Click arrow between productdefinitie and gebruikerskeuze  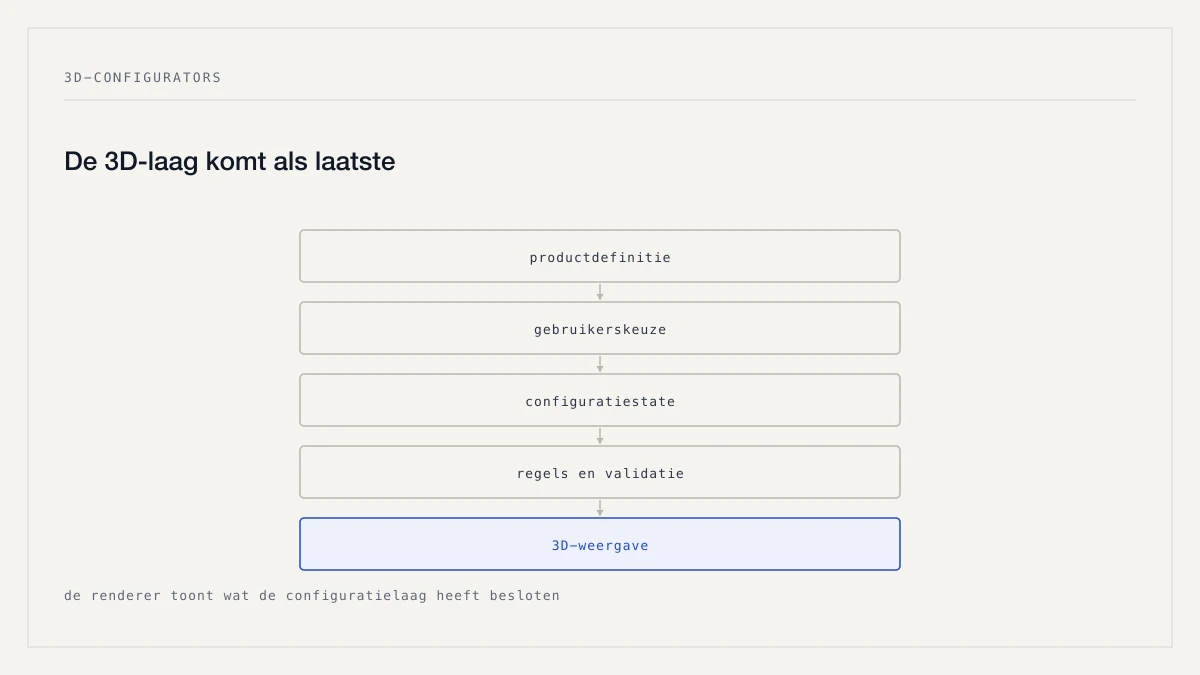point(600,292)
